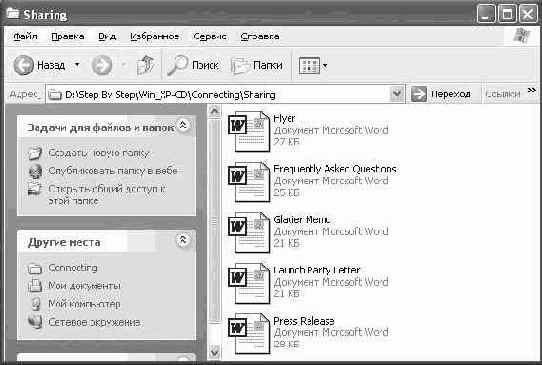542x365 pixels.
Task: Open the Избранное menu
Action: (x=155, y=36)
